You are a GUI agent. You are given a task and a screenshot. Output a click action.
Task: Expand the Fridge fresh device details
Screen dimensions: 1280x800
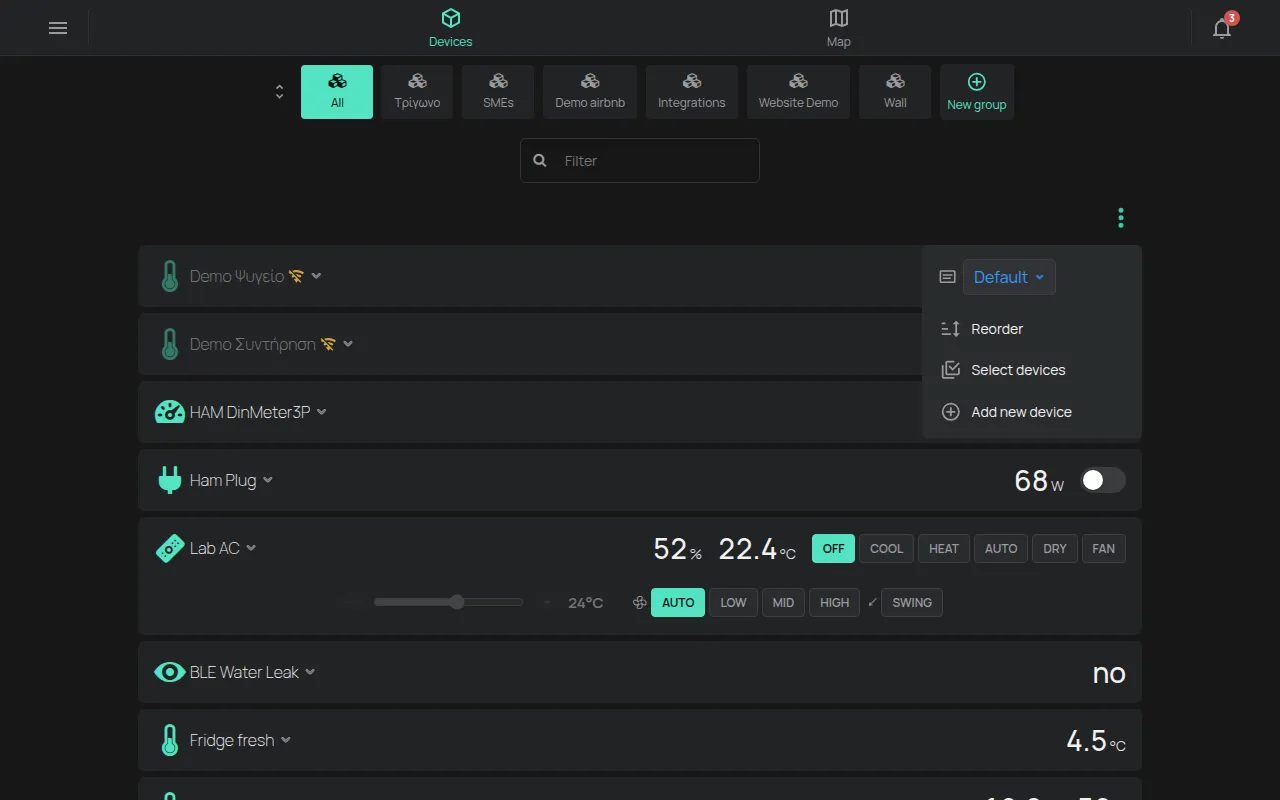[x=286, y=740]
